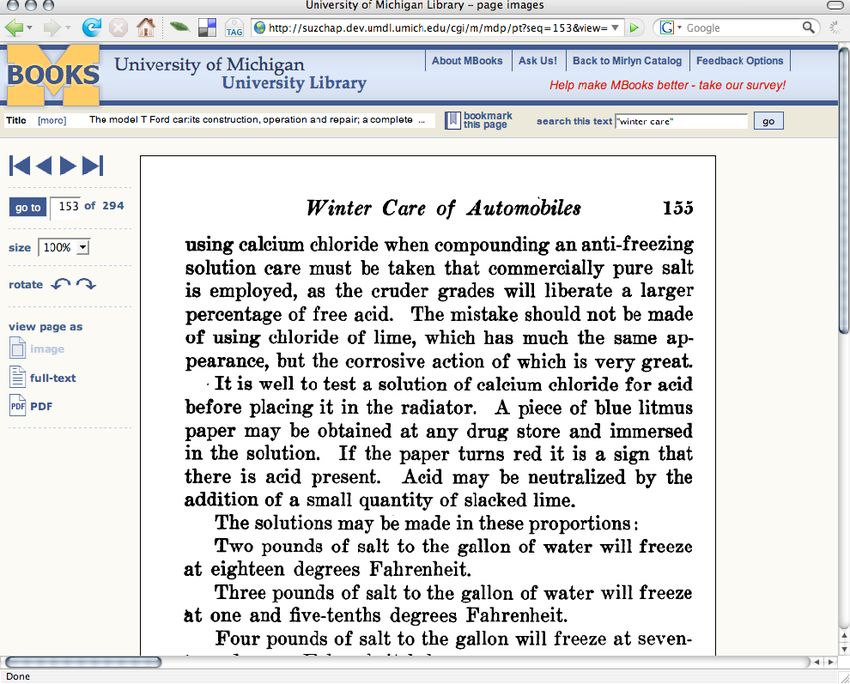
Task: Click the bookmark this page icon
Action: (x=452, y=120)
